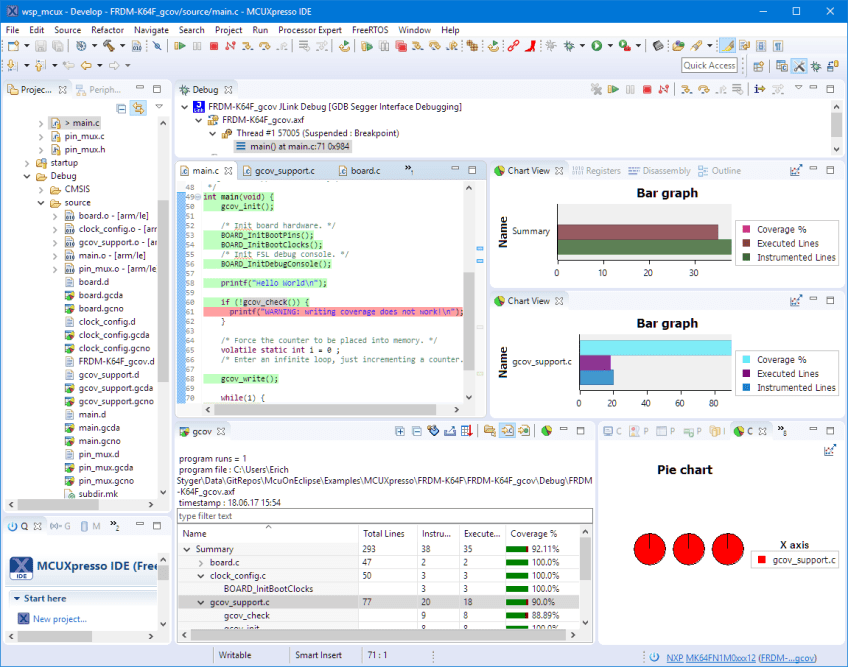Click the binary 010 file icon

[x=137, y=46]
